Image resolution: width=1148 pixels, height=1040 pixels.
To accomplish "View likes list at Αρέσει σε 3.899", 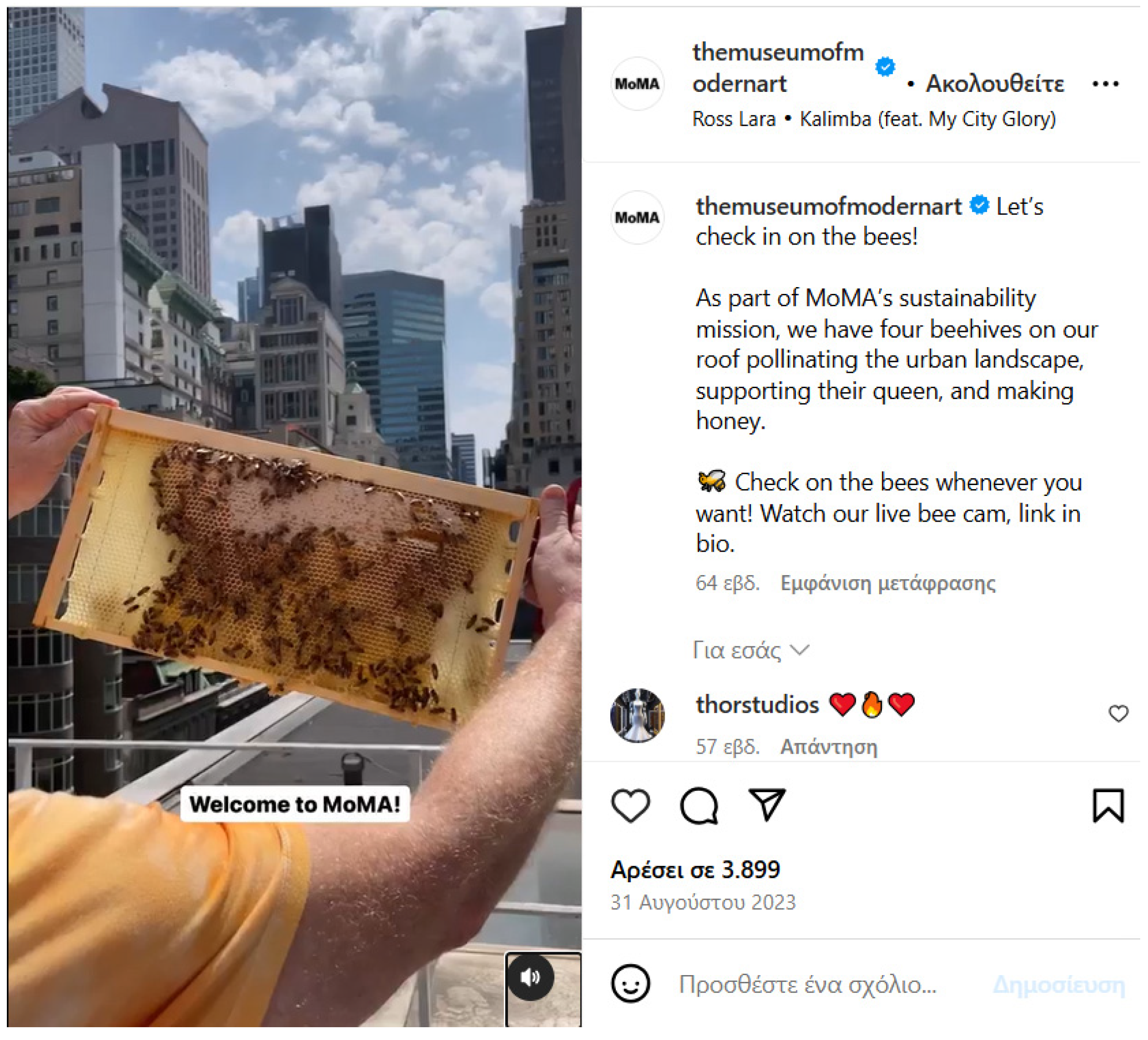I will pos(695,869).
